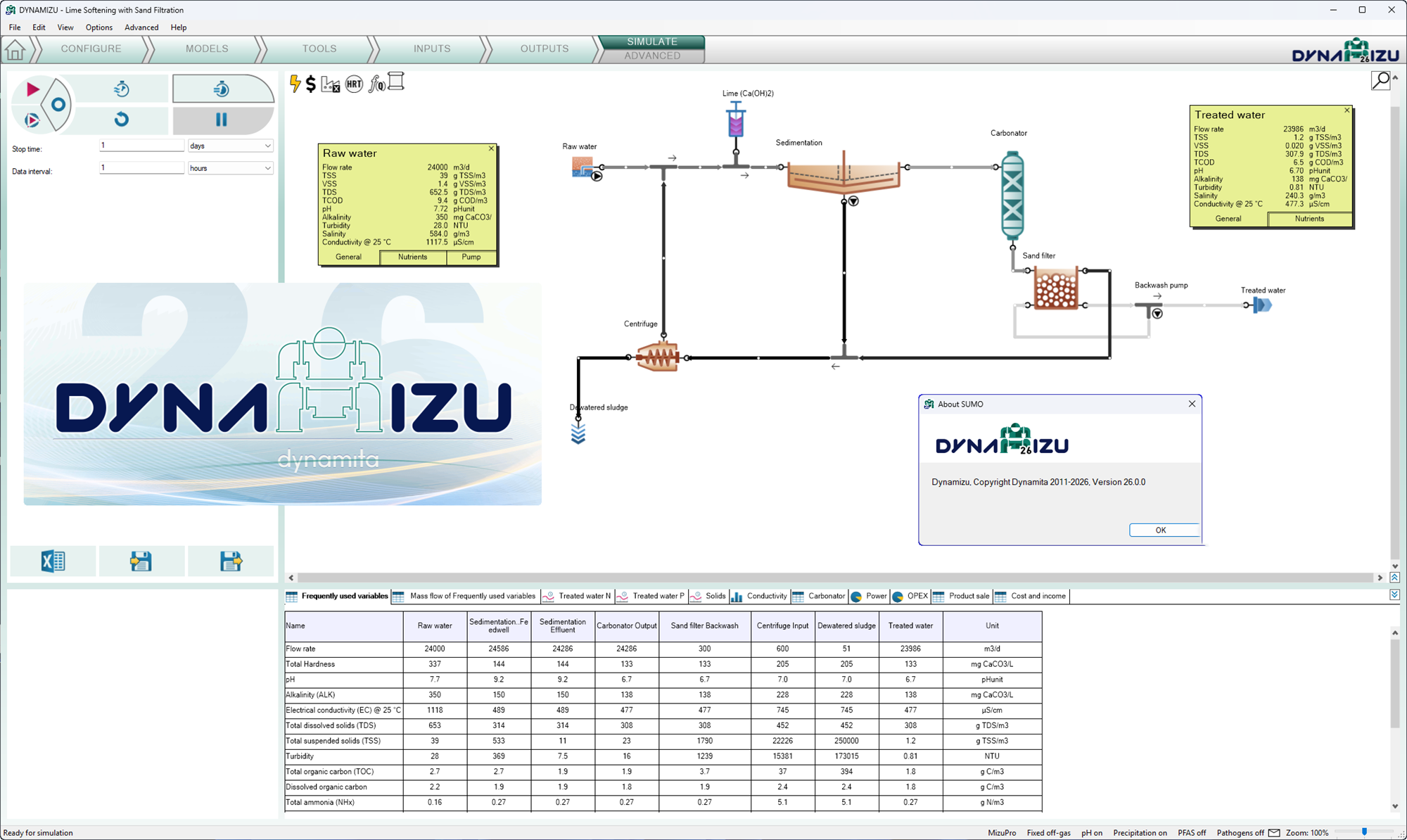Reset the simulation with the circular arrow
Image resolution: width=1407 pixels, height=840 pixels.
pyautogui.click(x=122, y=120)
